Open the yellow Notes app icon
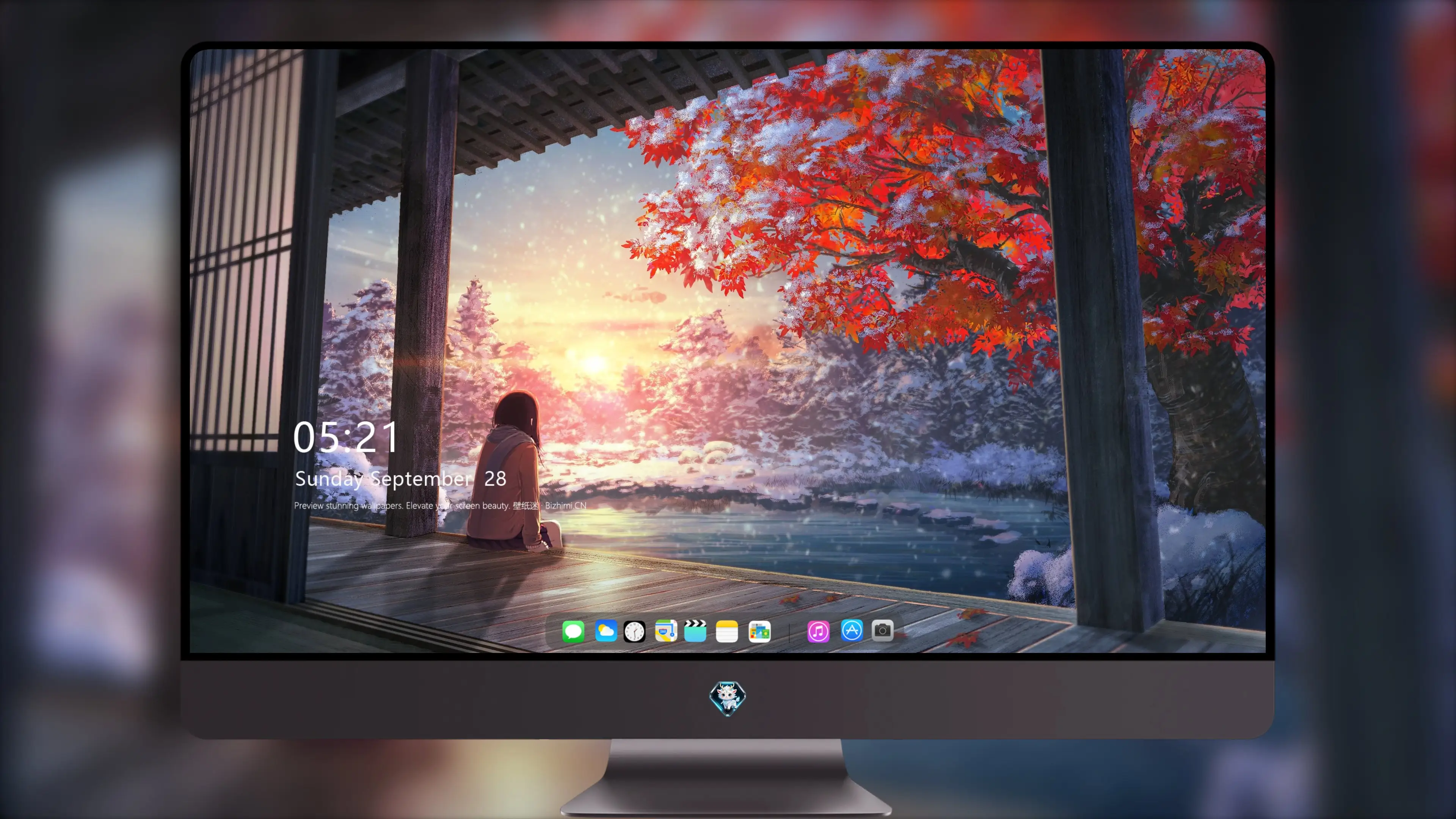 pyautogui.click(x=727, y=631)
